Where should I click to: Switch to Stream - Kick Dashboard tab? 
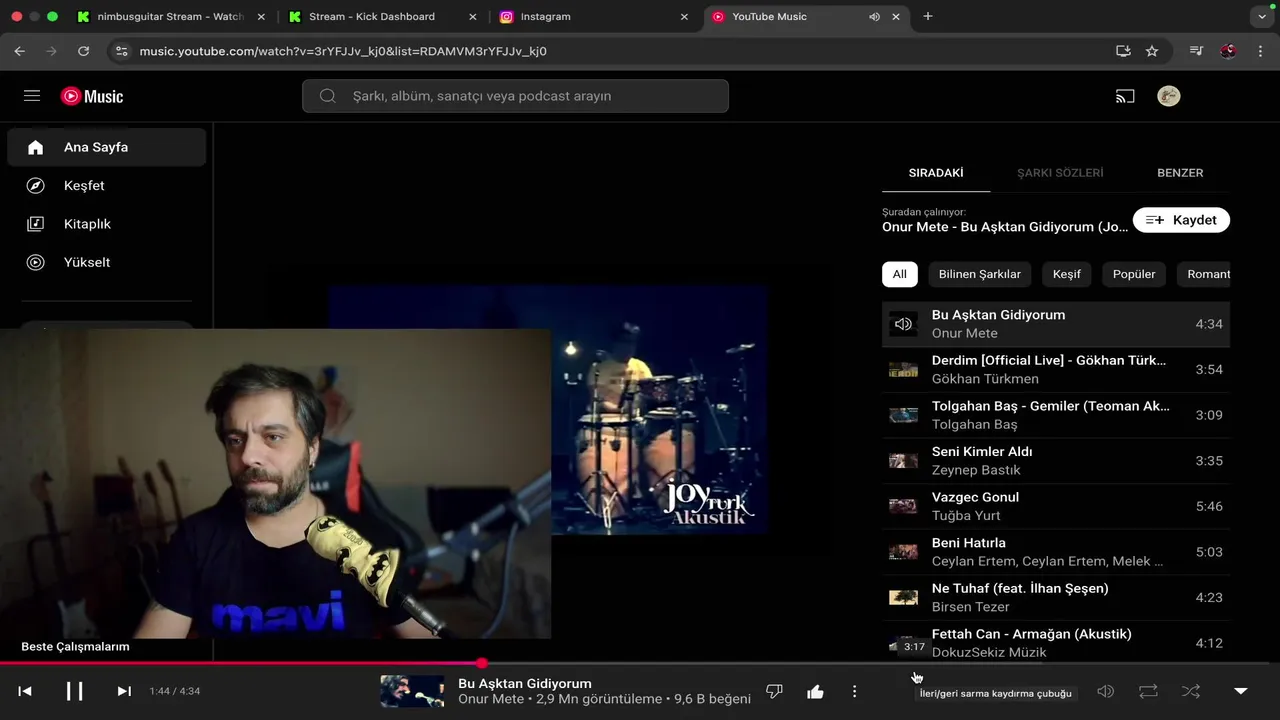pos(384,17)
